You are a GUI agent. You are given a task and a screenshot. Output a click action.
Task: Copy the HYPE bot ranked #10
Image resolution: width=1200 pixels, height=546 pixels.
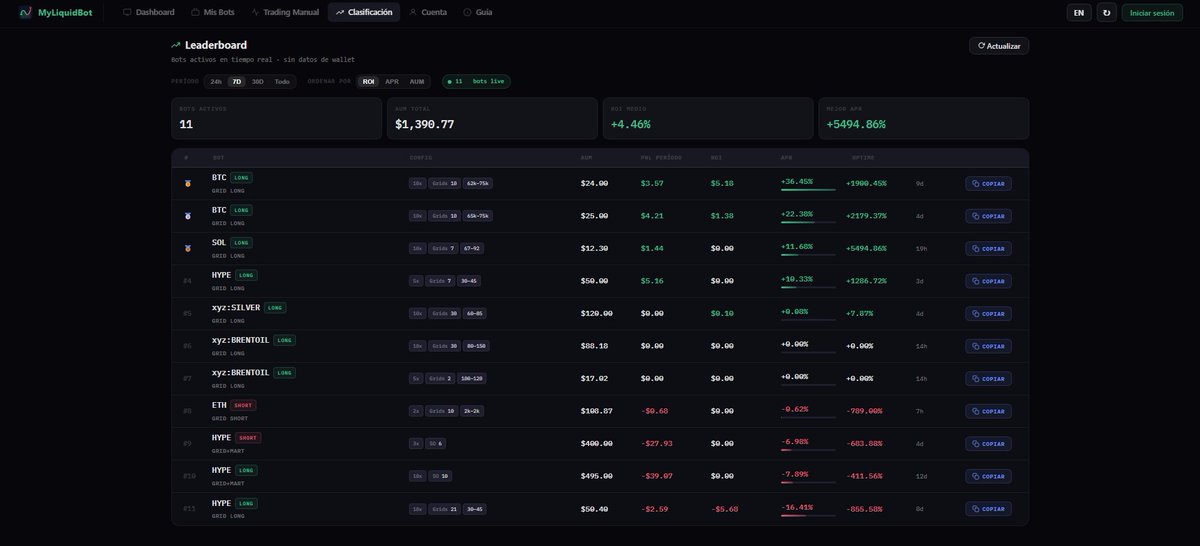click(988, 476)
